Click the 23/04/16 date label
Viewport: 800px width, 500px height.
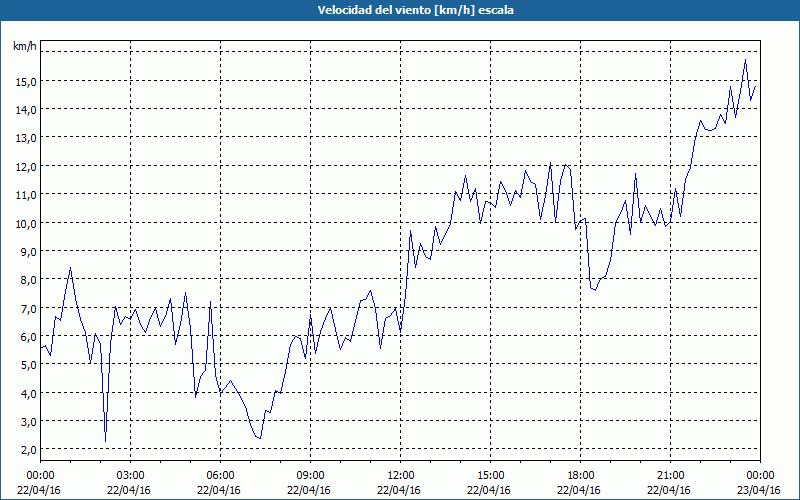(759, 490)
